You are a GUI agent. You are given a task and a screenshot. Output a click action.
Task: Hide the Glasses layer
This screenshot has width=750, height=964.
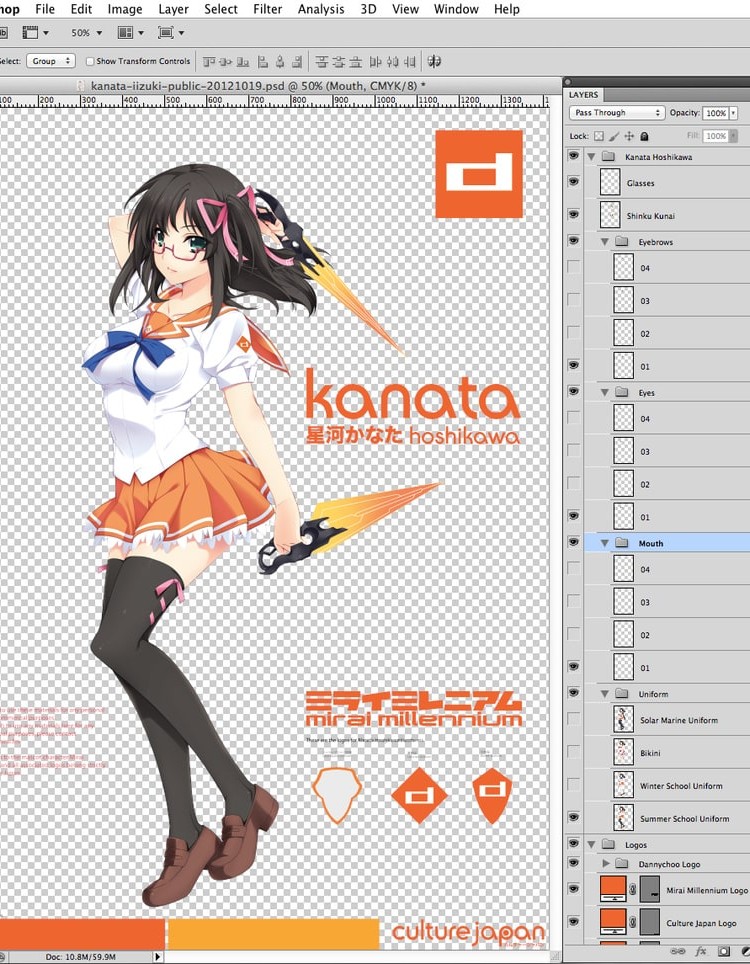pos(574,182)
